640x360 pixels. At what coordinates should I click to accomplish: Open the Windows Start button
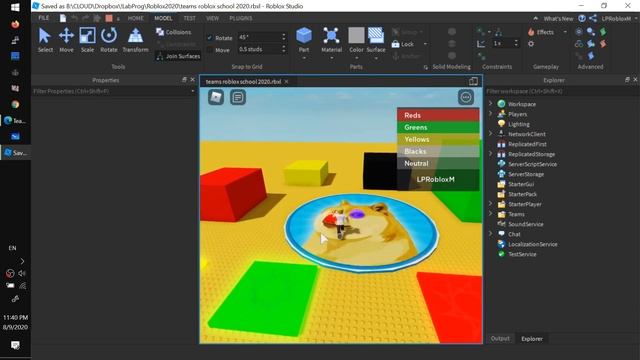pyautogui.click(x=15, y=7)
